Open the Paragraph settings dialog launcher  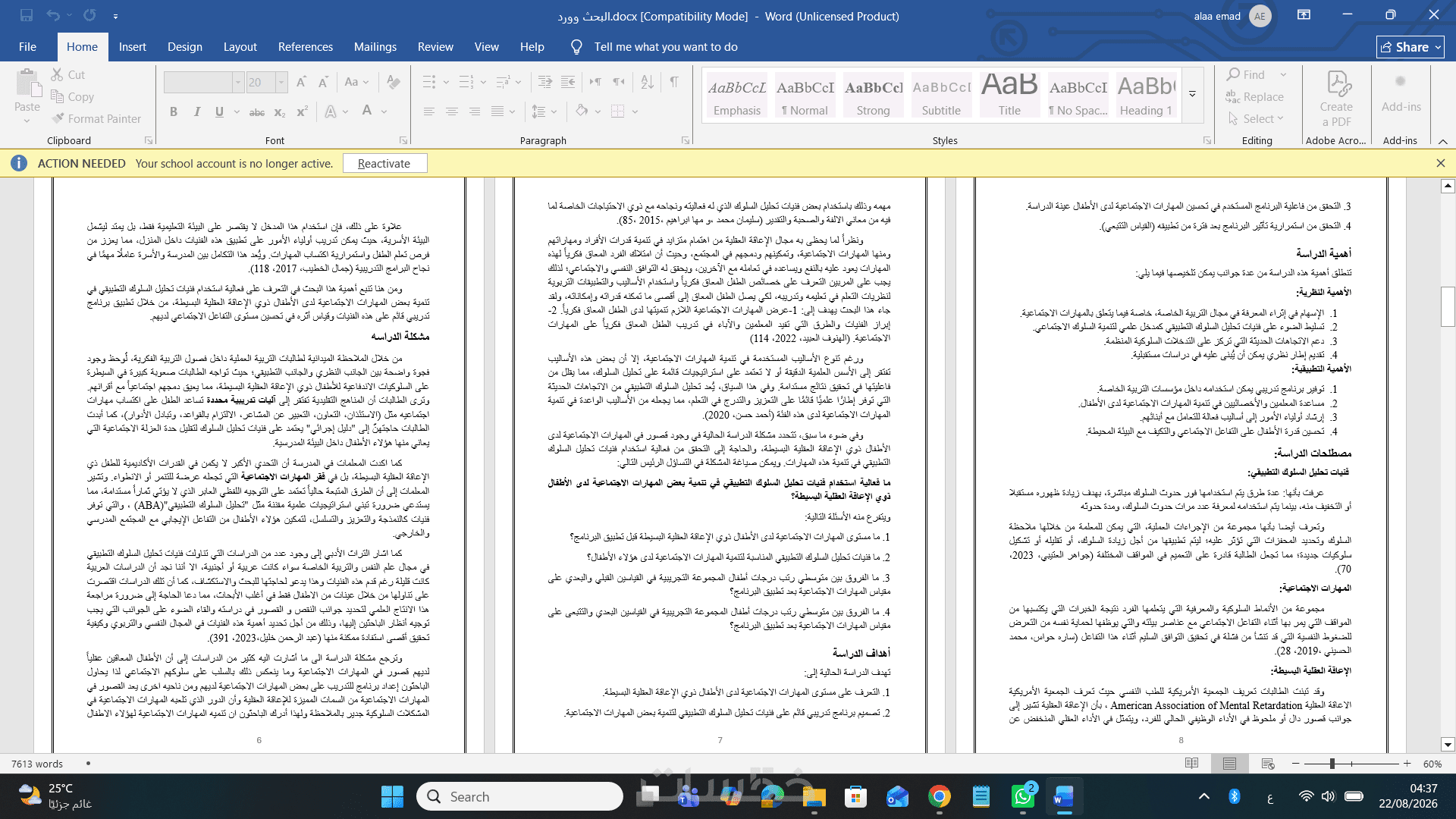[x=685, y=140]
